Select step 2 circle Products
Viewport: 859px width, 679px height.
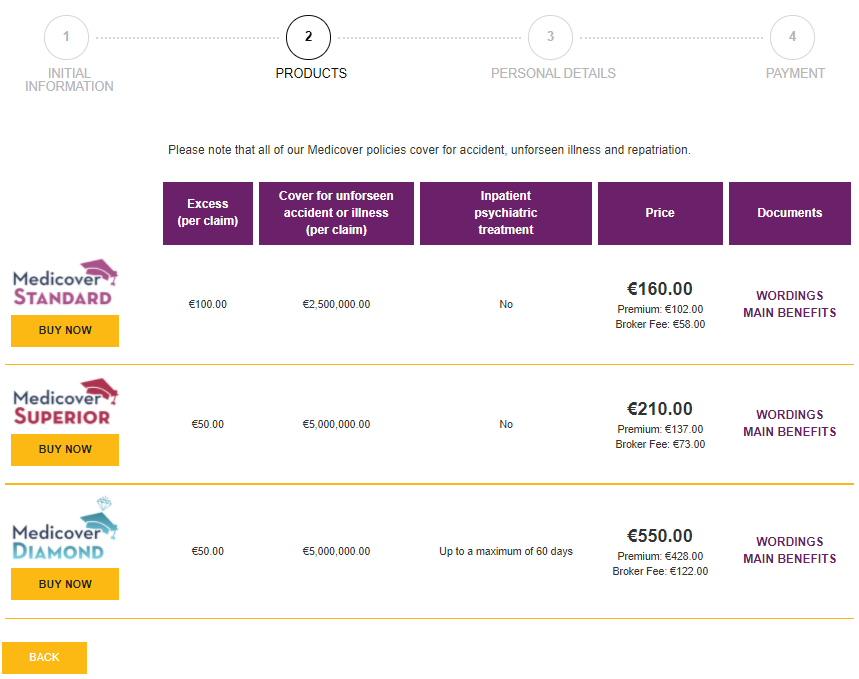(x=308, y=37)
